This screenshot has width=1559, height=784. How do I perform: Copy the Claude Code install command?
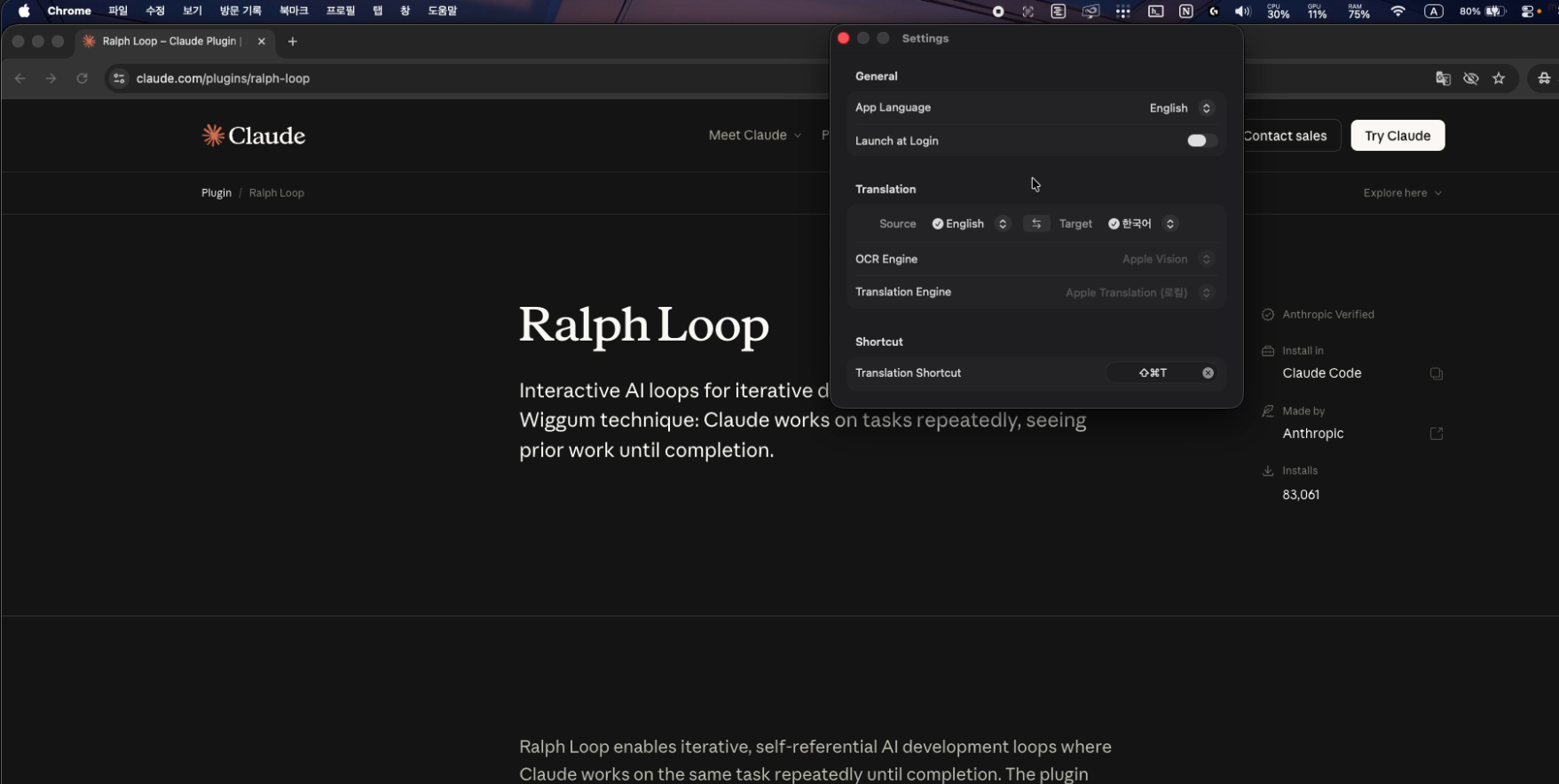pos(1436,374)
